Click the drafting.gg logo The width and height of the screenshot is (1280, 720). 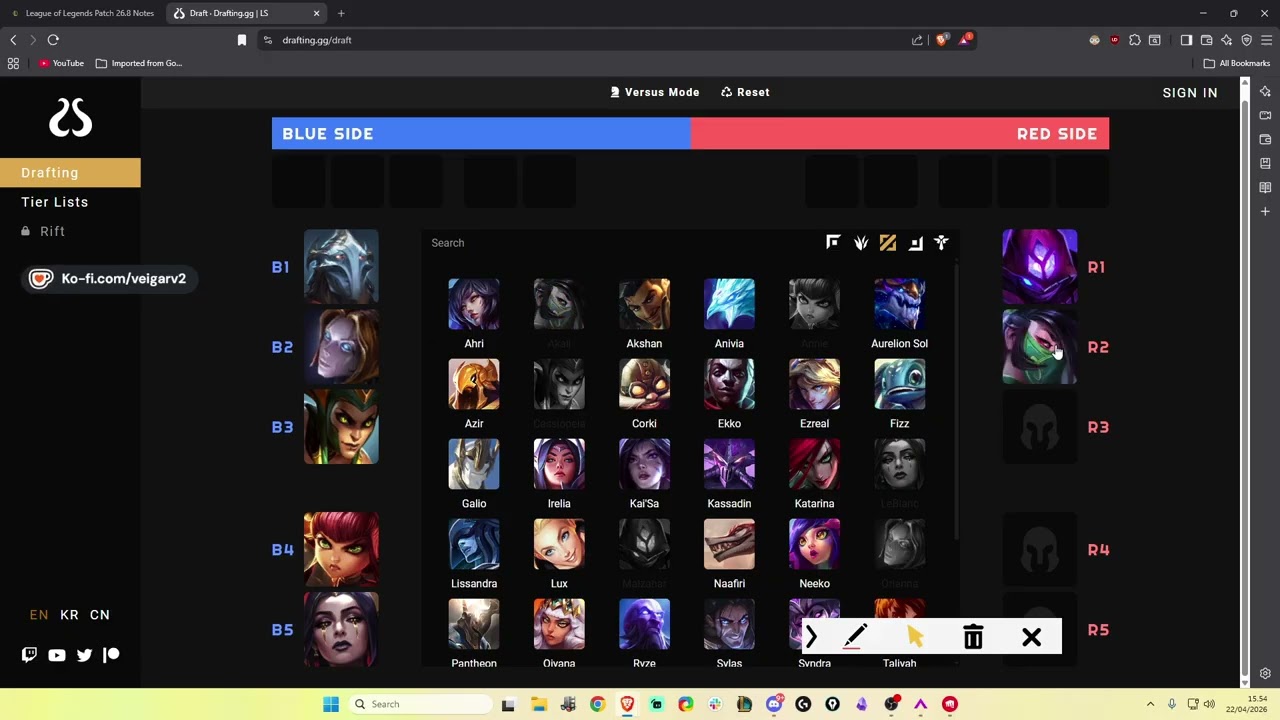(x=70, y=119)
